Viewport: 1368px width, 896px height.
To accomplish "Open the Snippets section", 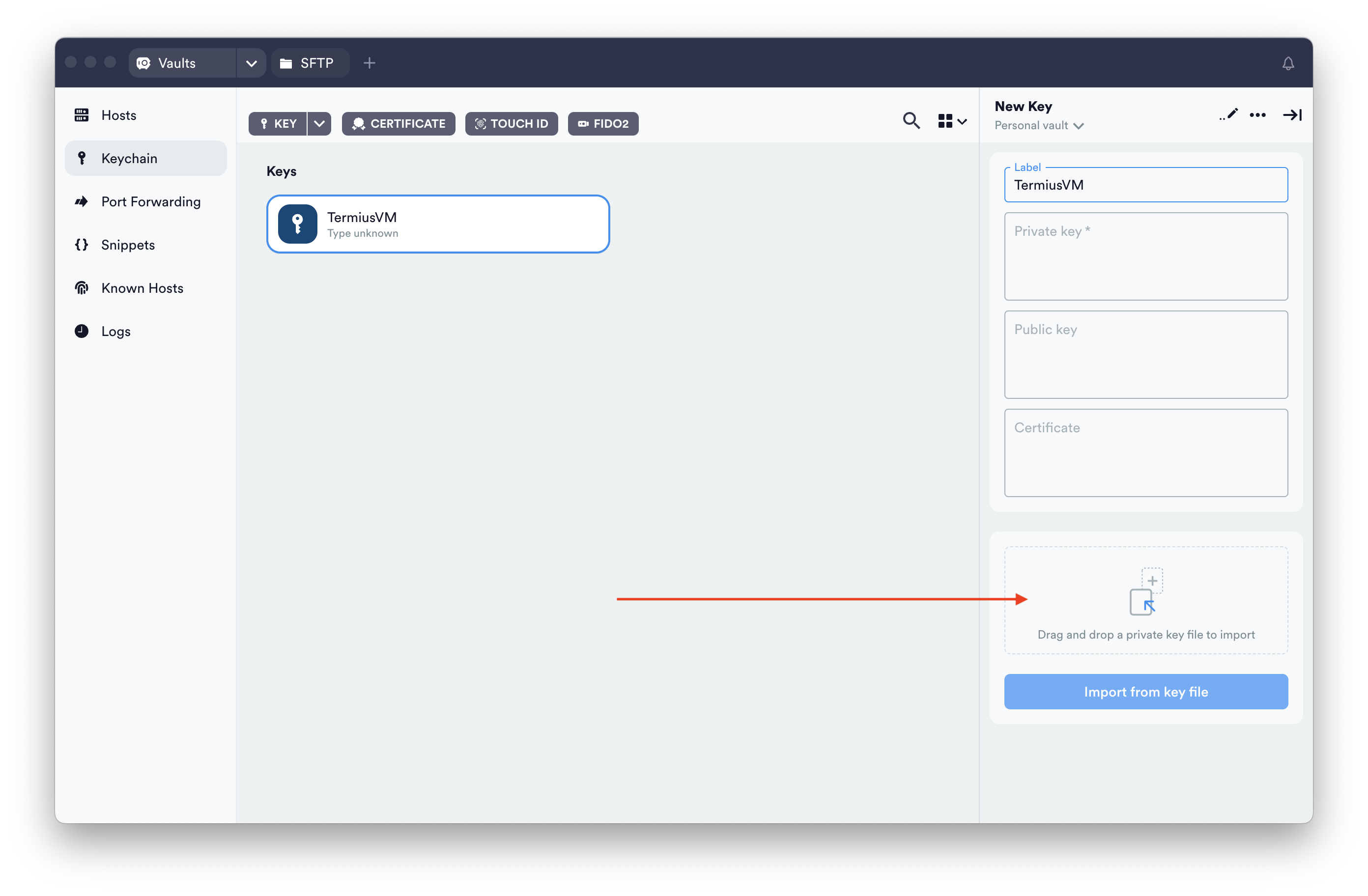I will click(x=128, y=245).
